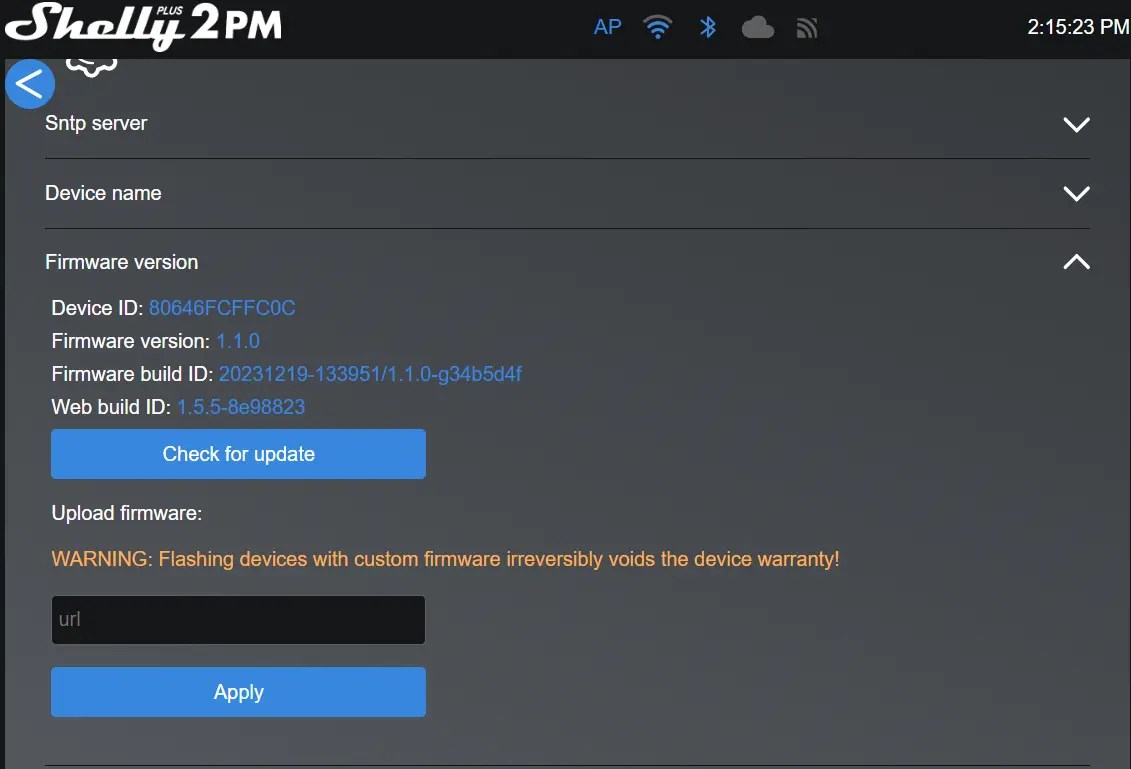
Task: Click the Bluetooth status icon
Action: 708,27
